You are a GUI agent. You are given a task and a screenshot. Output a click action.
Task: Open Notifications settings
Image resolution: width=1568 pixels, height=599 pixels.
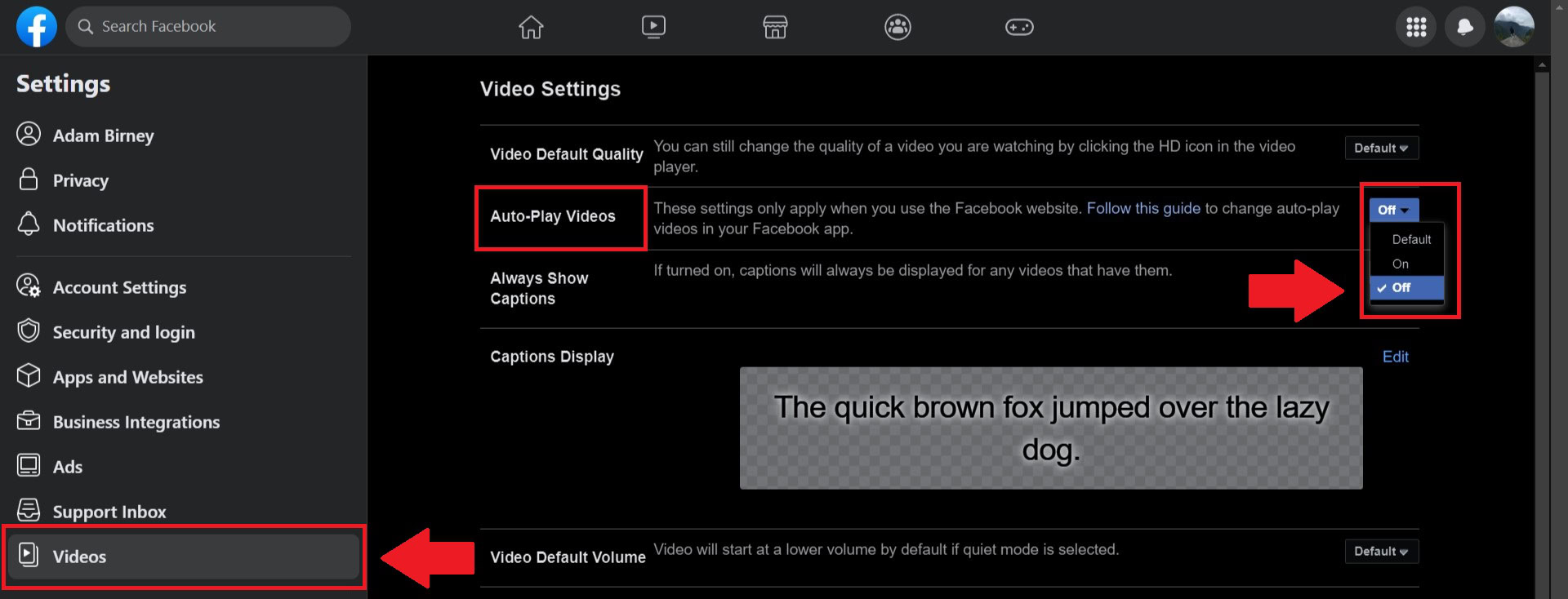pos(184,224)
